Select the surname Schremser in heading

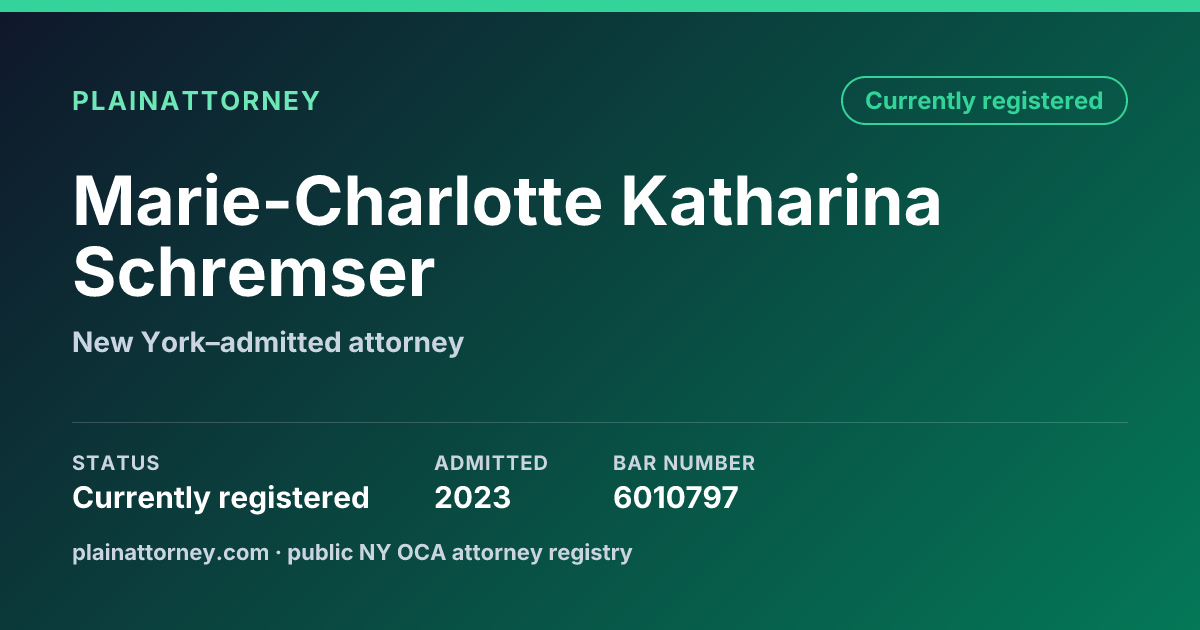[254, 273]
